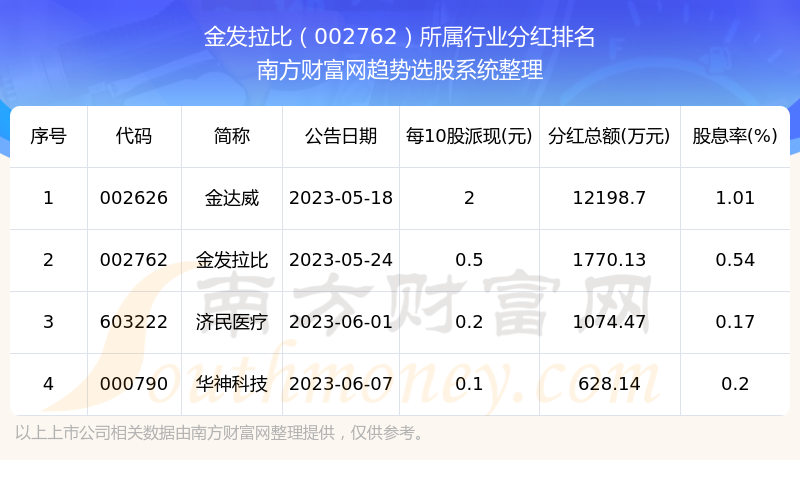Select stock code 000790
This screenshot has width=800, height=482.
[x=134, y=384]
